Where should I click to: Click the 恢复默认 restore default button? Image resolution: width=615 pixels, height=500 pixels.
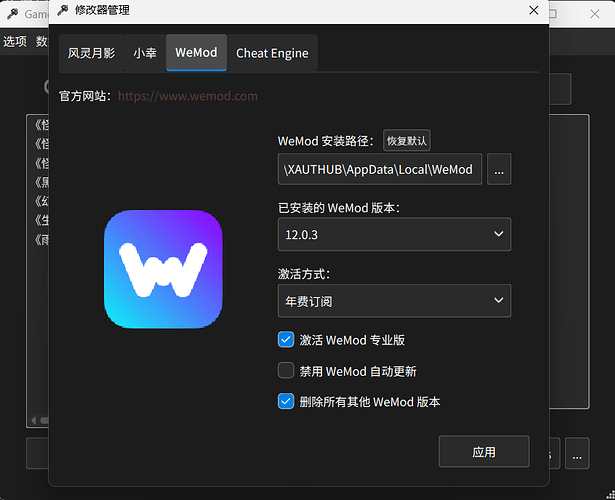(407, 140)
